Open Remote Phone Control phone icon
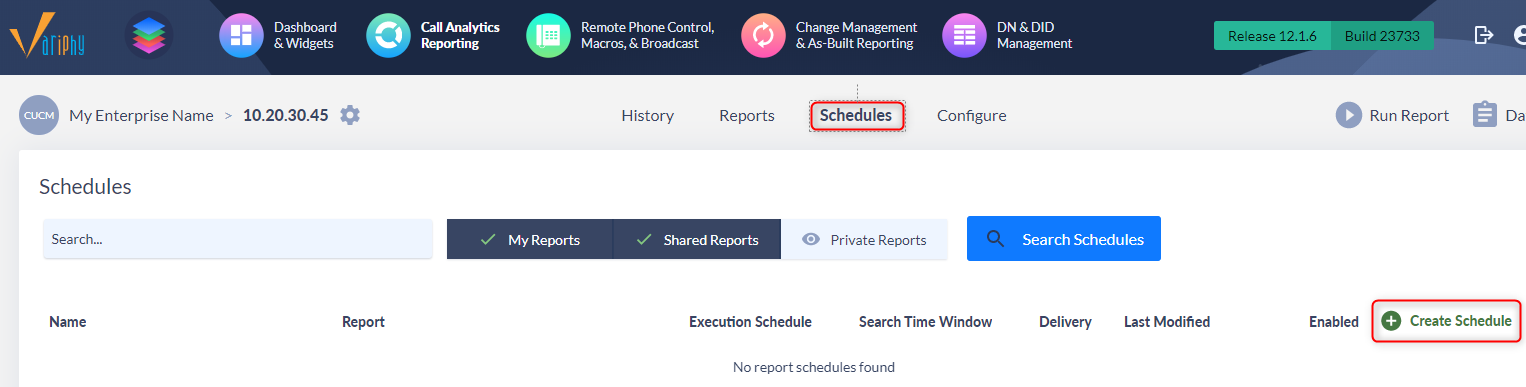This screenshot has height=387, width=1526. [548, 35]
